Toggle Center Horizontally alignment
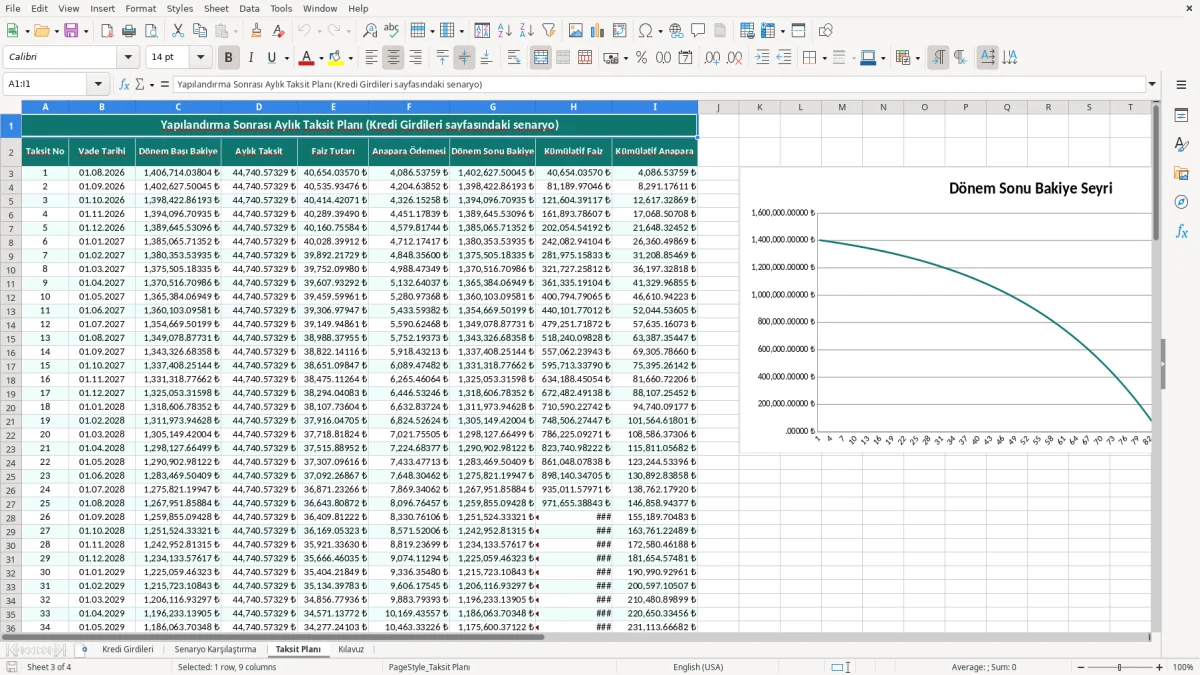1200x675 pixels. [x=393, y=58]
